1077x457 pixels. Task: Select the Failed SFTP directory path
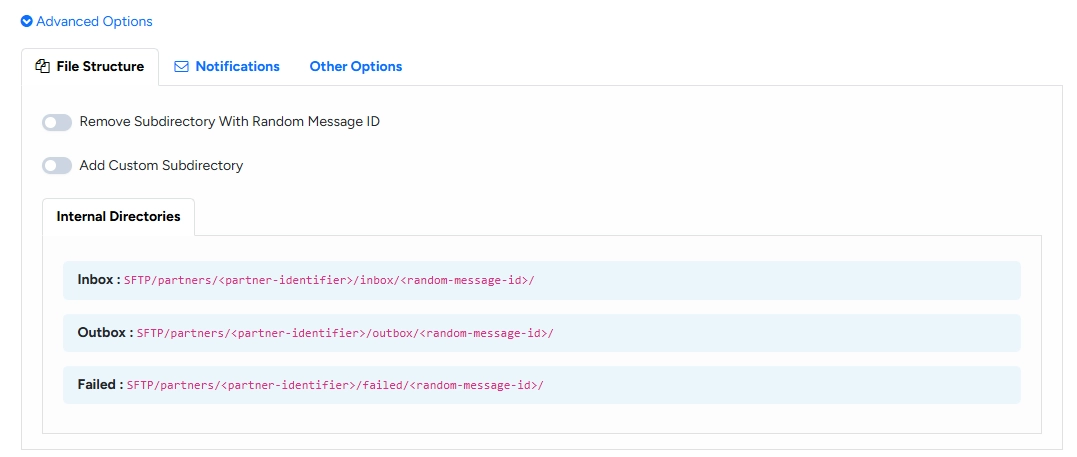coord(335,386)
